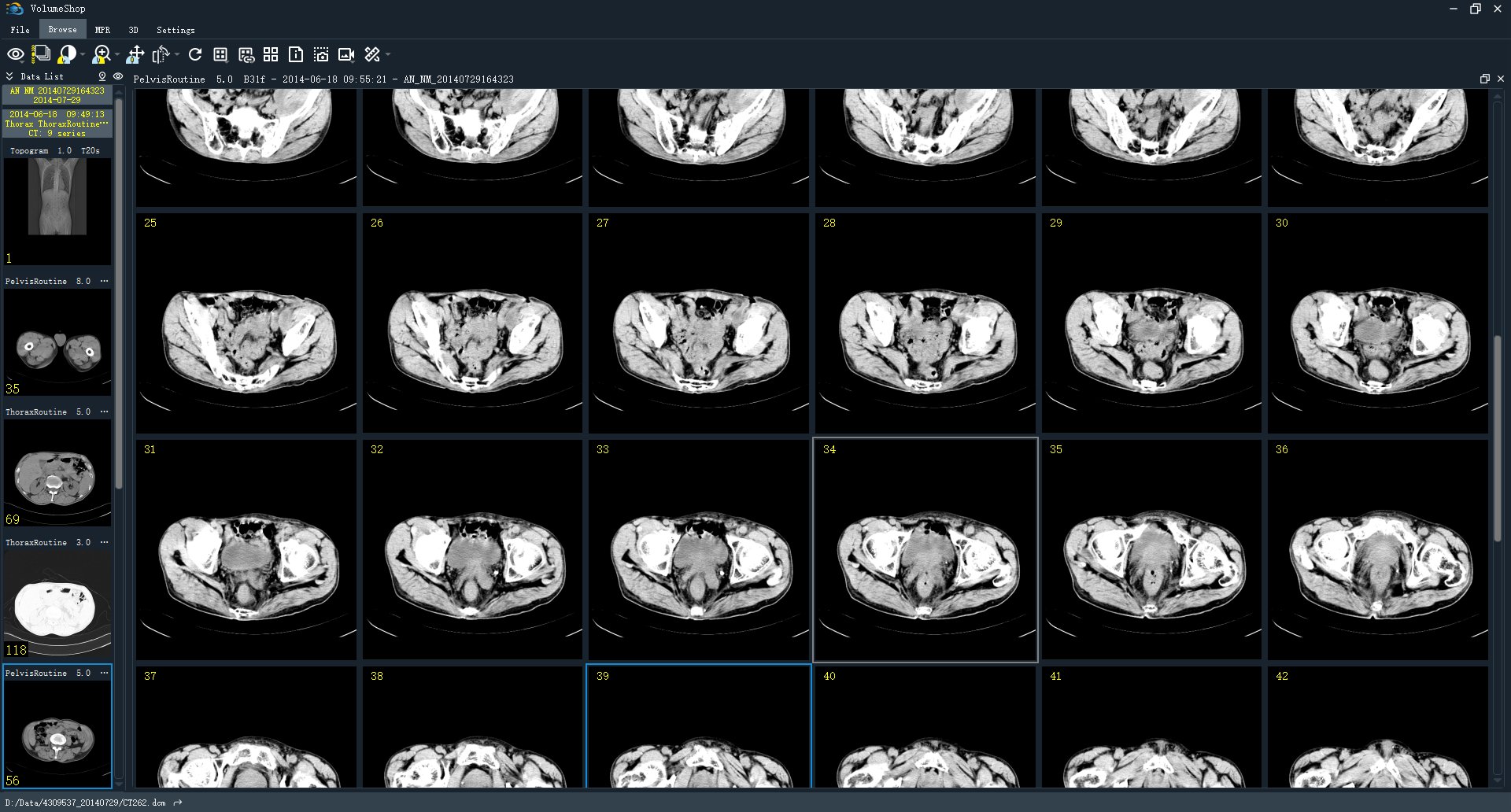Select patient AN NM 20140729164323 entry

click(57, 95)
